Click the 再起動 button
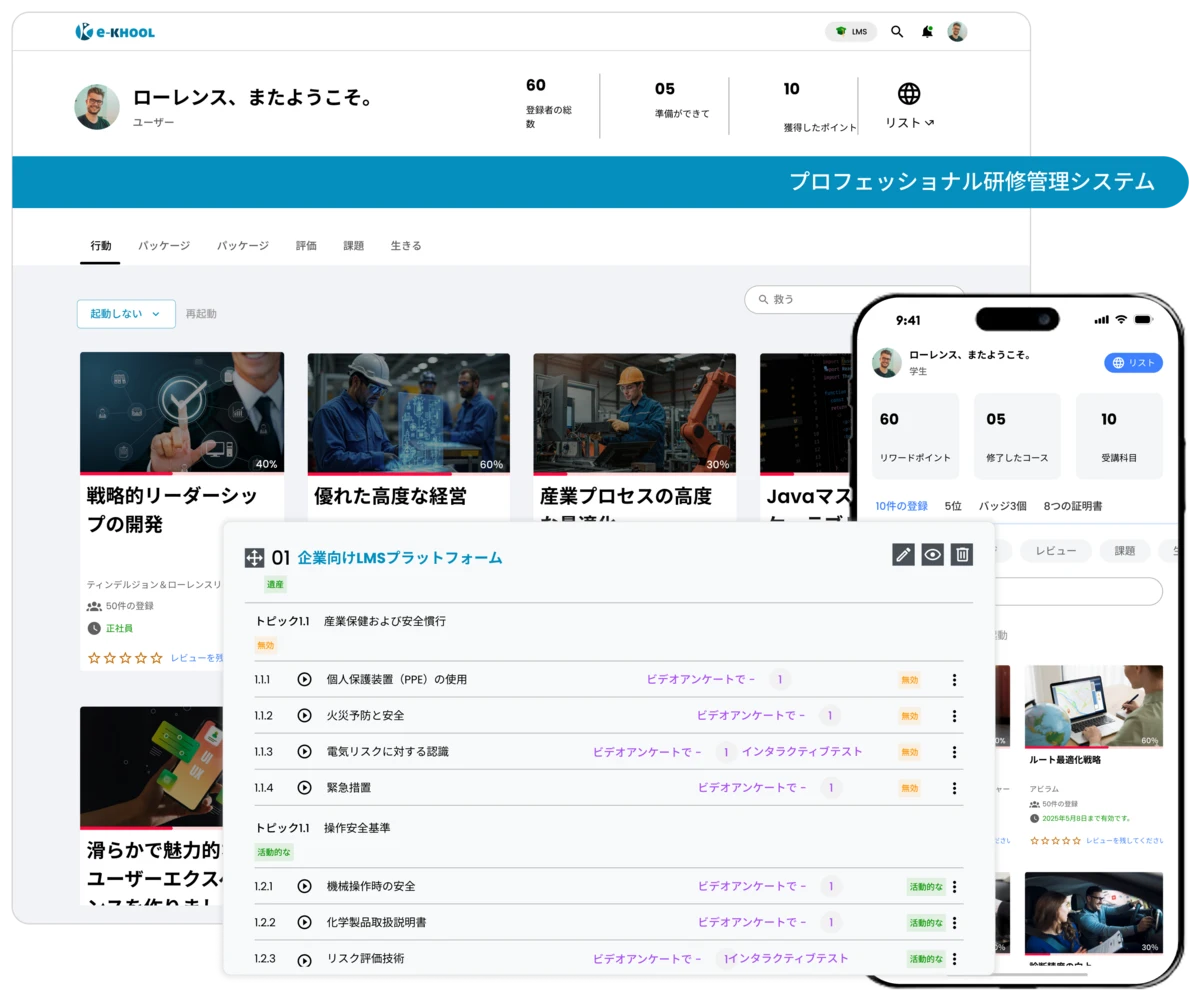The width and height of the screenshot is (1200, 1001). (x=200, y=313)
